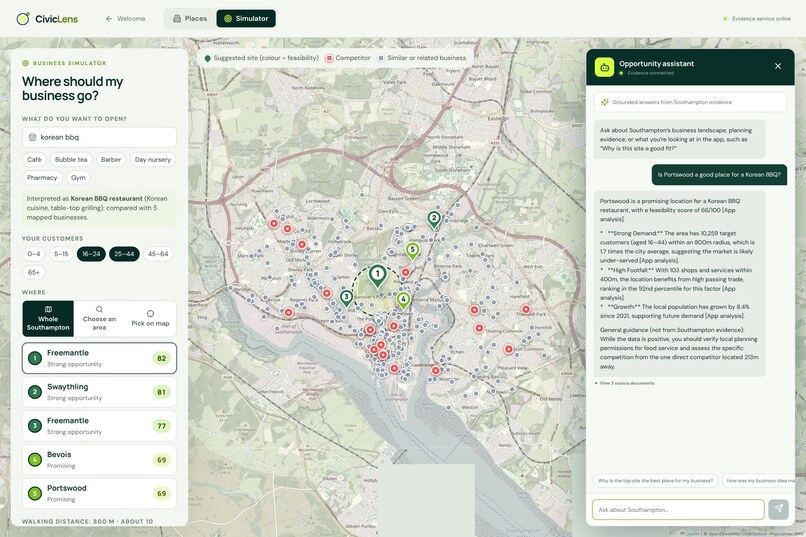
Task: Click the CivicLens logo icon
Action: [x=23, y=19]
